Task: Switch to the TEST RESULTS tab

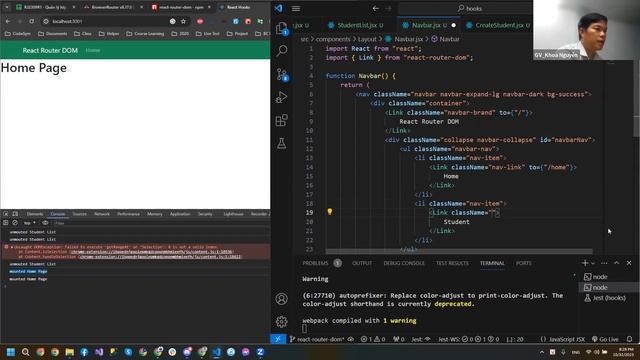Action: pos(452,263)
